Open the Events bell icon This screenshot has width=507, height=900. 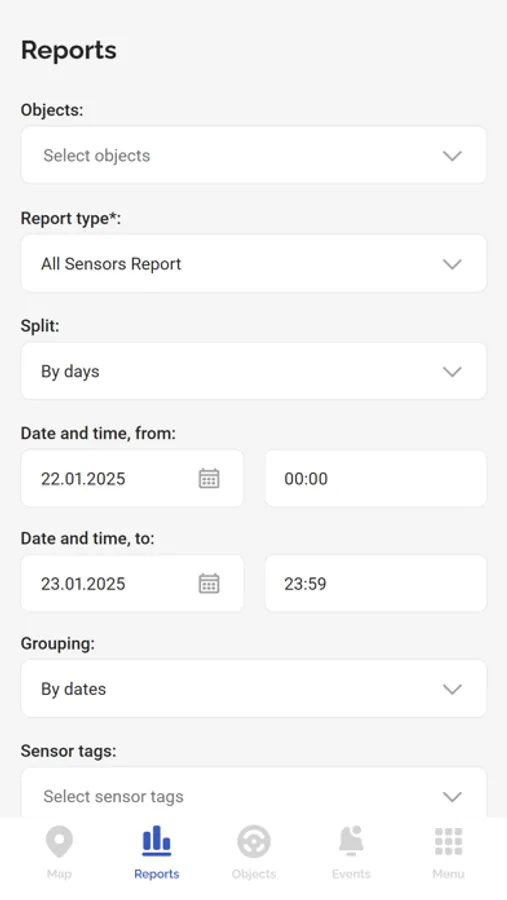point(351,841)
